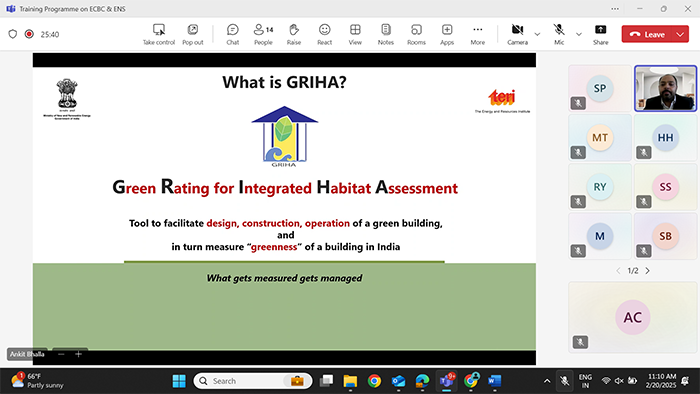Expand the Camera options arrow
Image resolution: width=700 pixels, height=394 pixels.
pyautogui.click(x=537, y=34)
